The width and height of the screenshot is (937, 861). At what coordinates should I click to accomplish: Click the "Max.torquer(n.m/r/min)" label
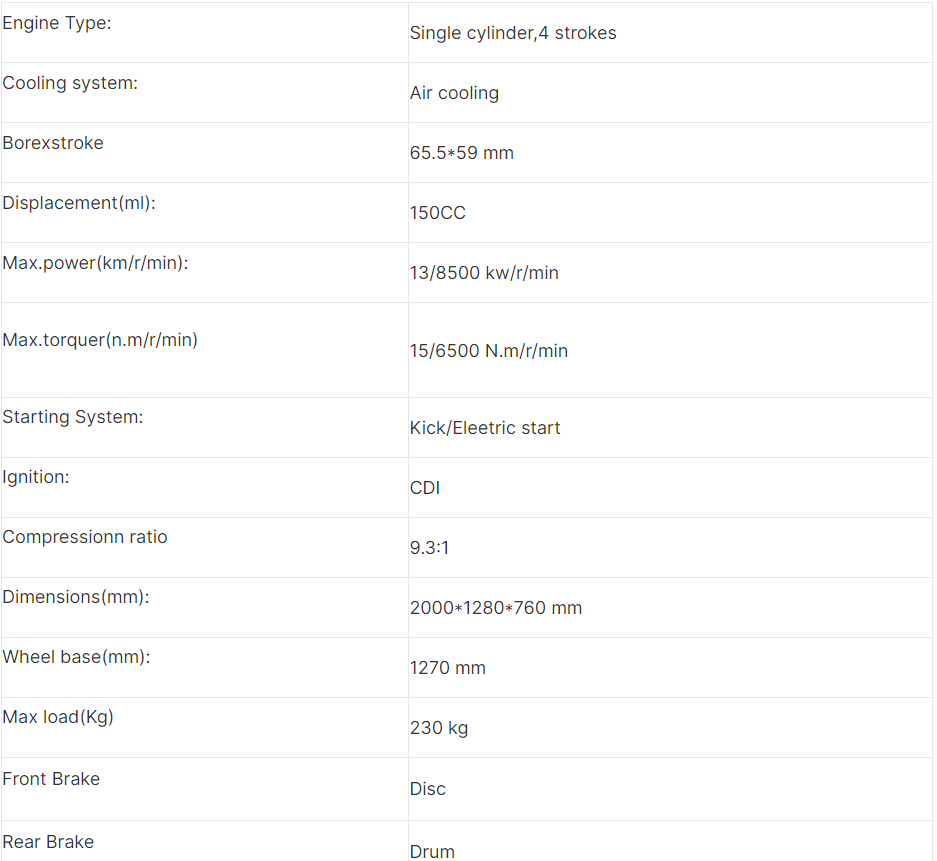tap(100, 340)
